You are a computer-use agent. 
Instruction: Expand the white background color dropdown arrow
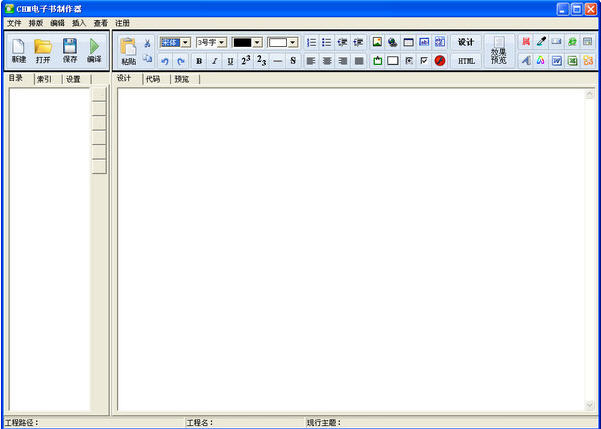[293, 43]
